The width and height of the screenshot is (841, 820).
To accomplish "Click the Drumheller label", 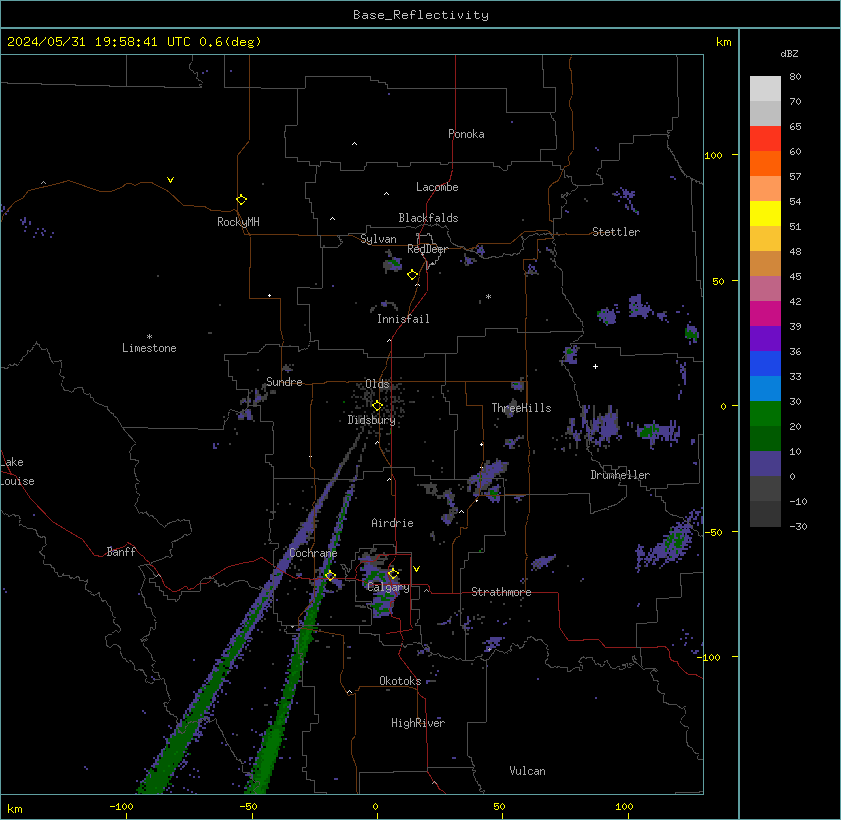I will (619, 475).
